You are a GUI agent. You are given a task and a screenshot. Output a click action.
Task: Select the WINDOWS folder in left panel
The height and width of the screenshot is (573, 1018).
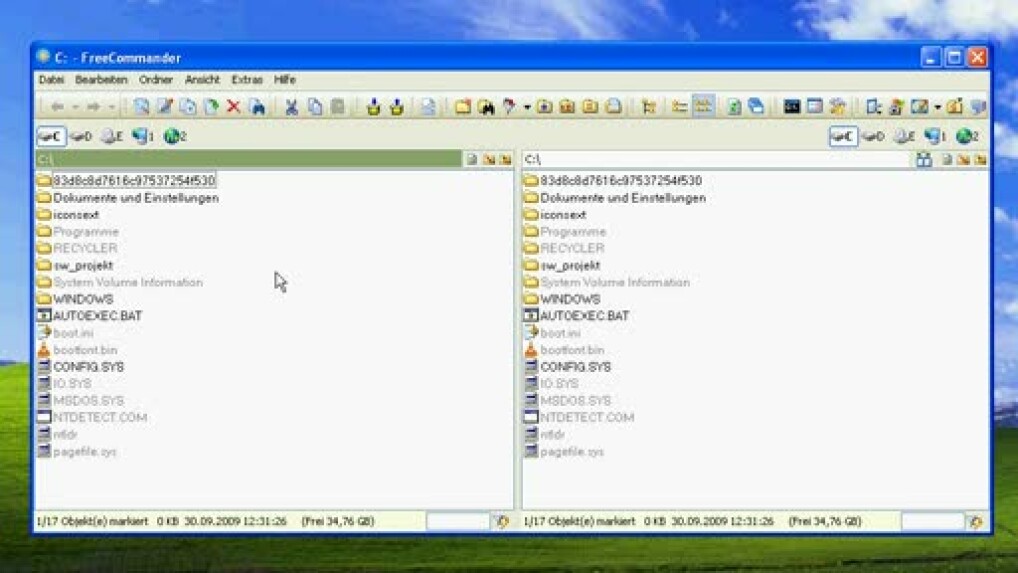click(82, 299)
